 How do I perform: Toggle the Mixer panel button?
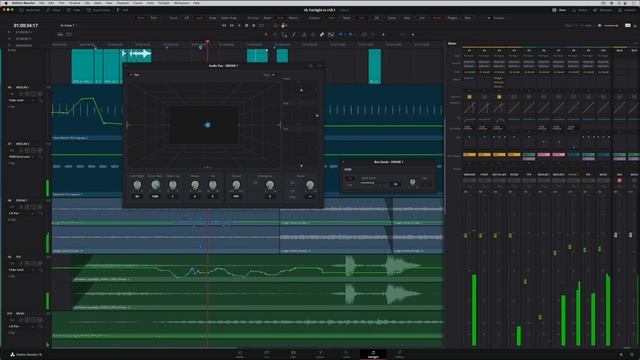[x=559, y=10]
